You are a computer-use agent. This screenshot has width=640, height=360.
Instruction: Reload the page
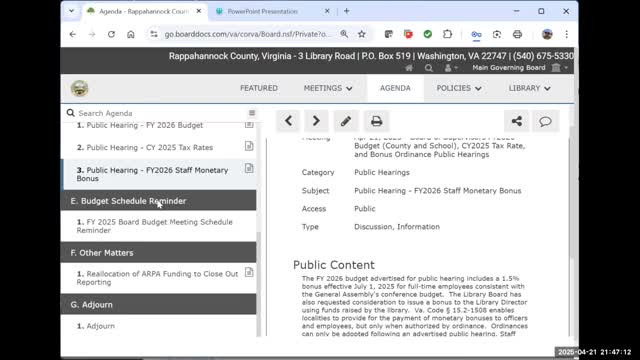pos(111,34)
